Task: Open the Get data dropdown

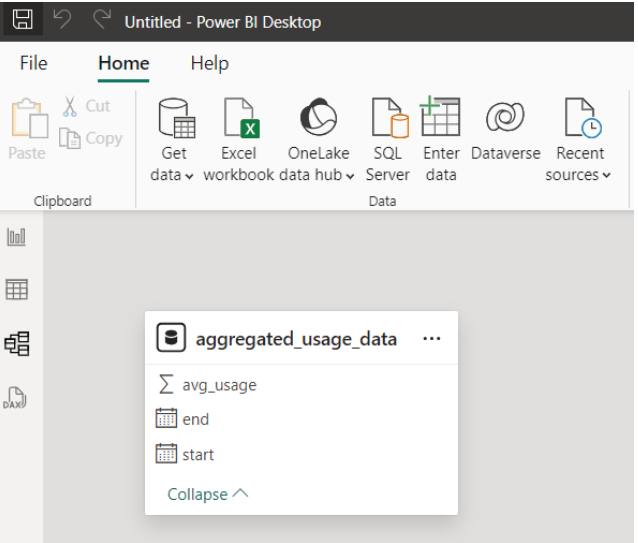Action: (174, 140)
